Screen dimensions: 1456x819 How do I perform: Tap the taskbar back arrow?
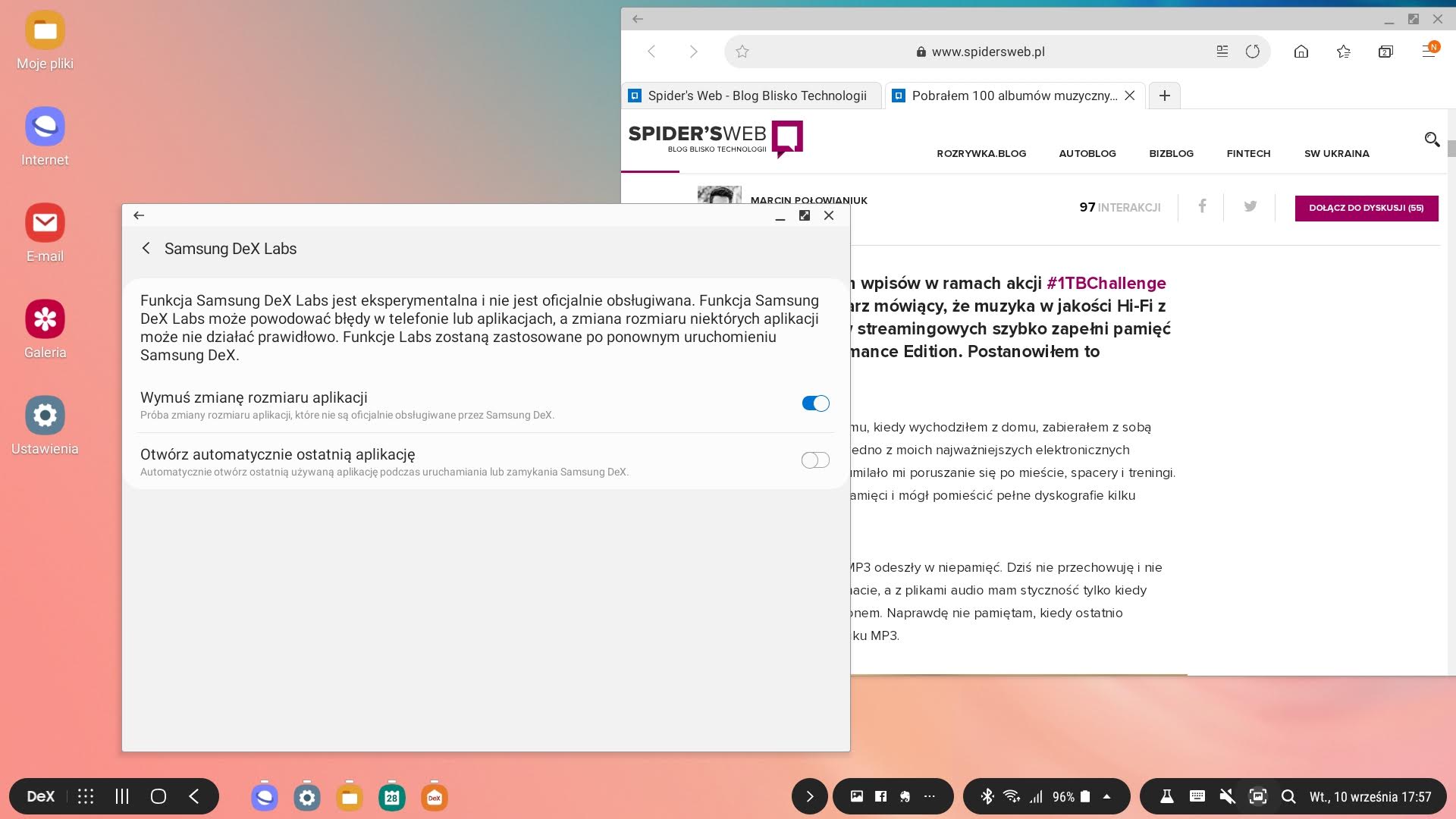coord(194,796)
